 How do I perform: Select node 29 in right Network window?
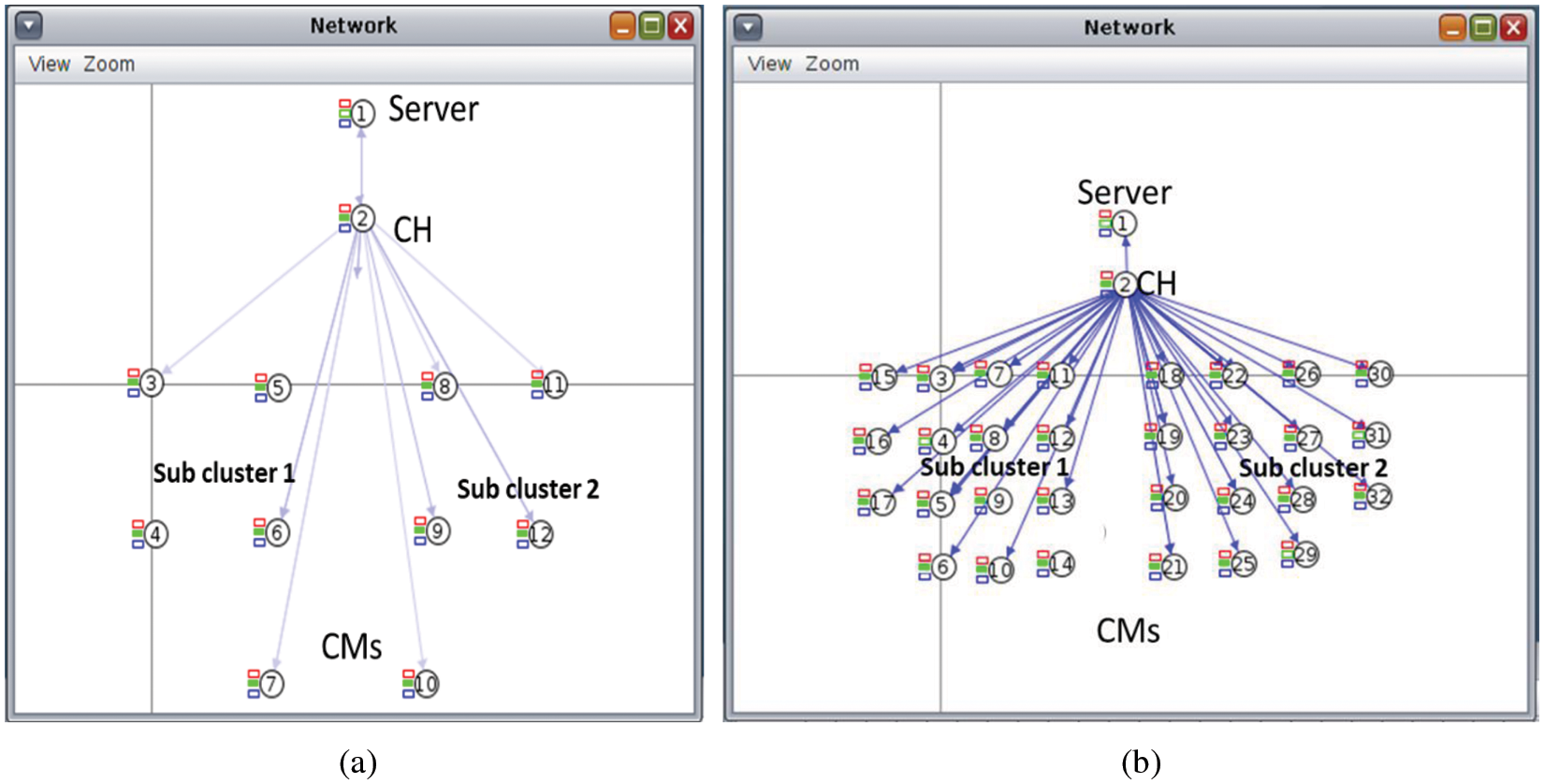(1305, 555)
